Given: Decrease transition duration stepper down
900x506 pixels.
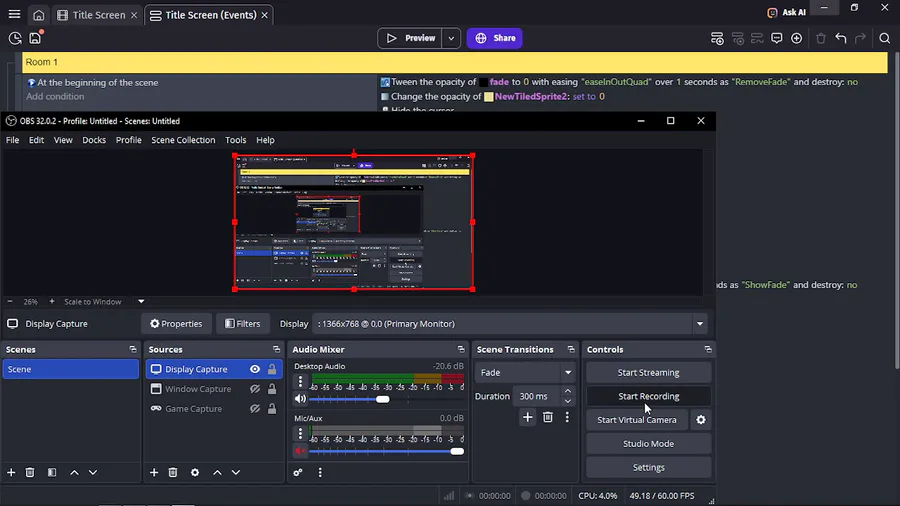Looking at the screenshot, I should 568,401.
